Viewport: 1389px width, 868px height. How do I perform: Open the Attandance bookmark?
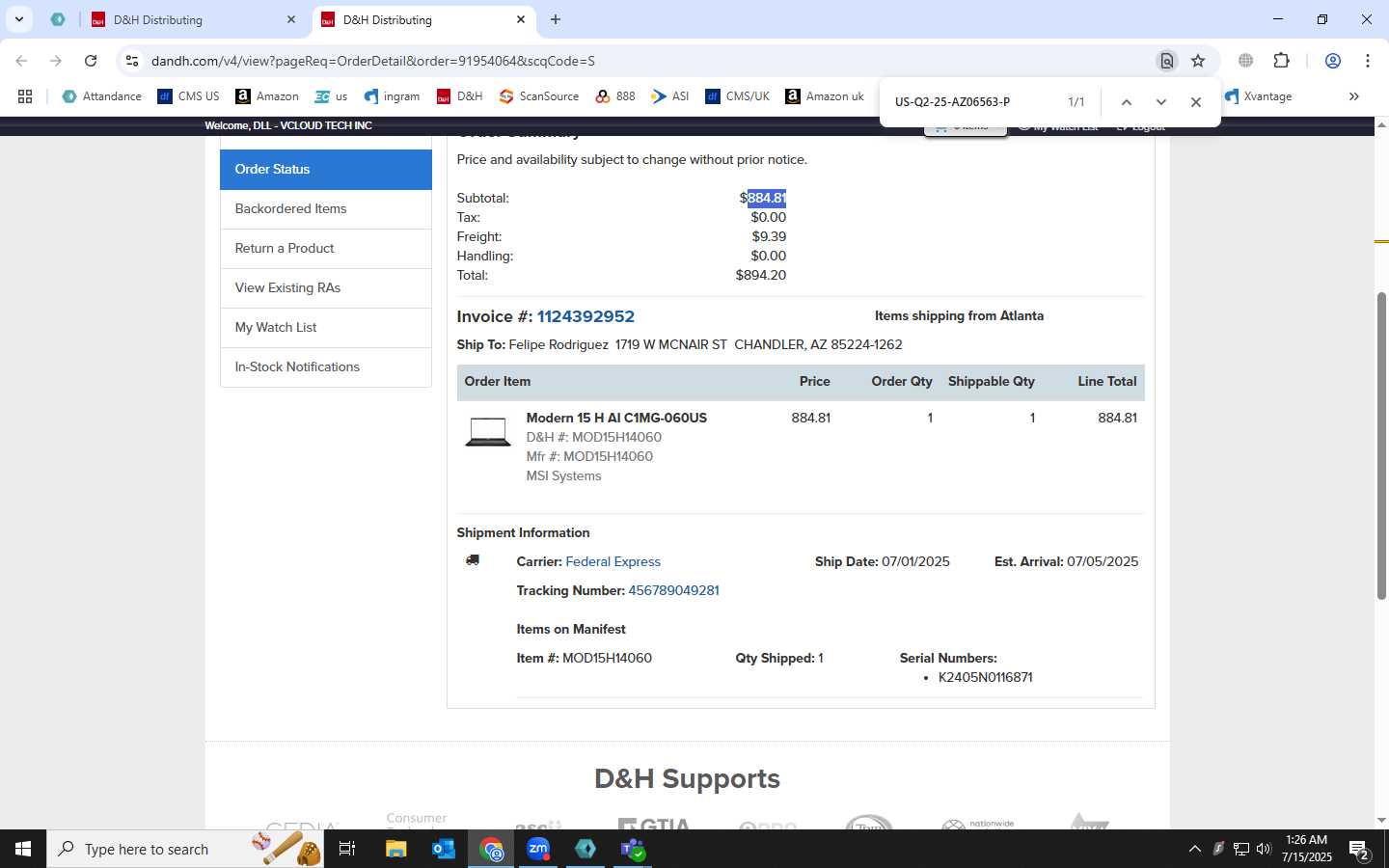pos(101,96)
